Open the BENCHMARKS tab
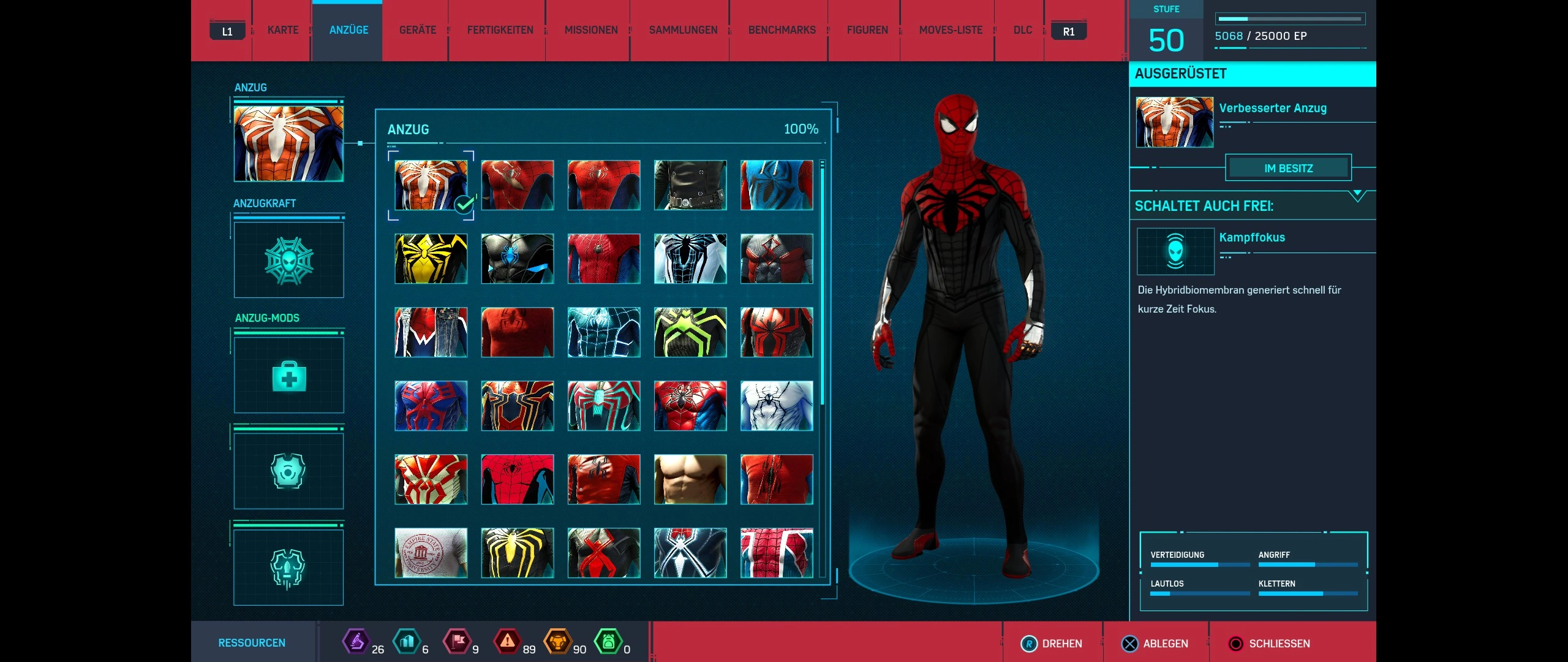1568x662 pixels. [x=782, y=30]
